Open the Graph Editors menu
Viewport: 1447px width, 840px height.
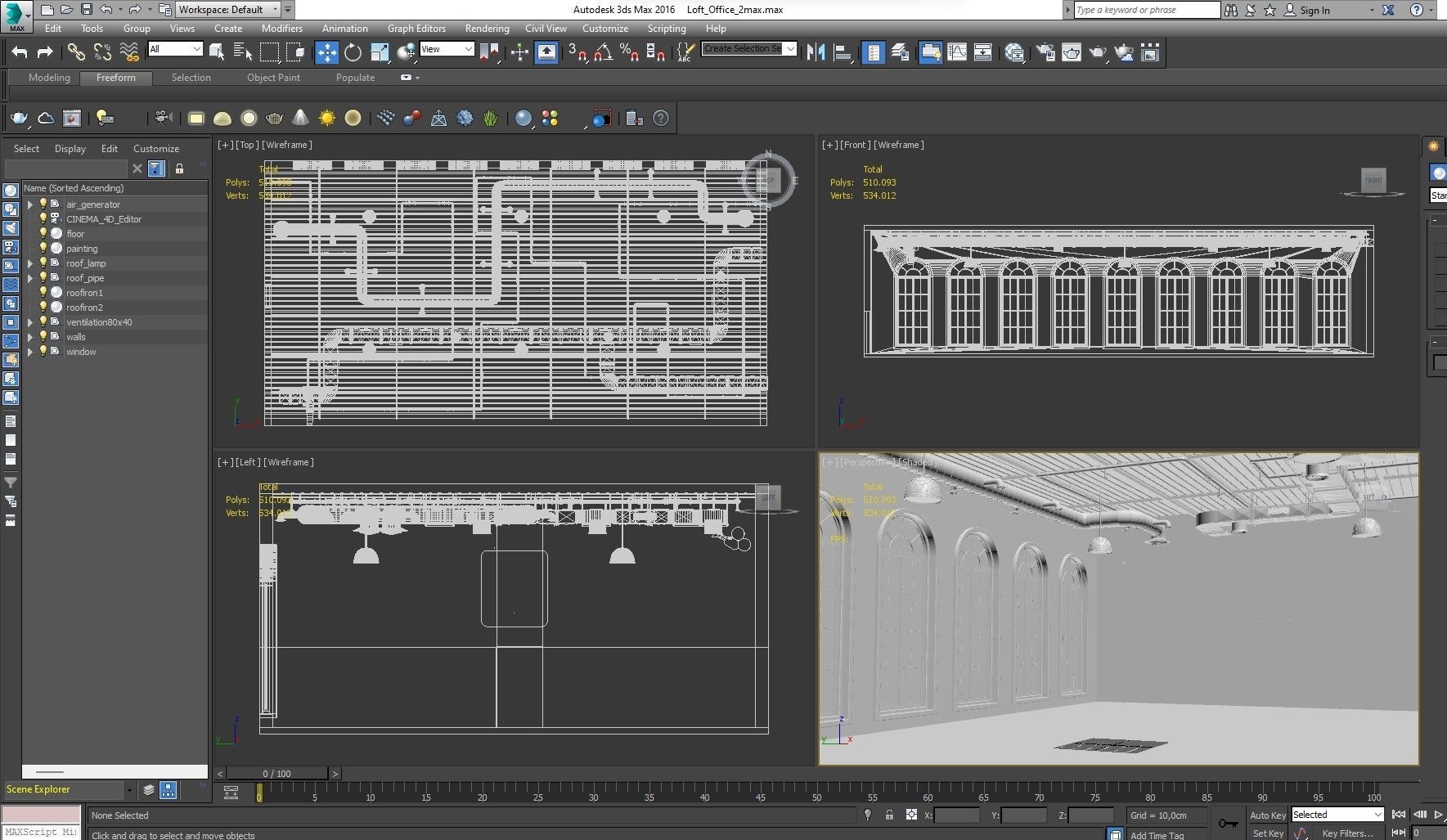(416, 28)
